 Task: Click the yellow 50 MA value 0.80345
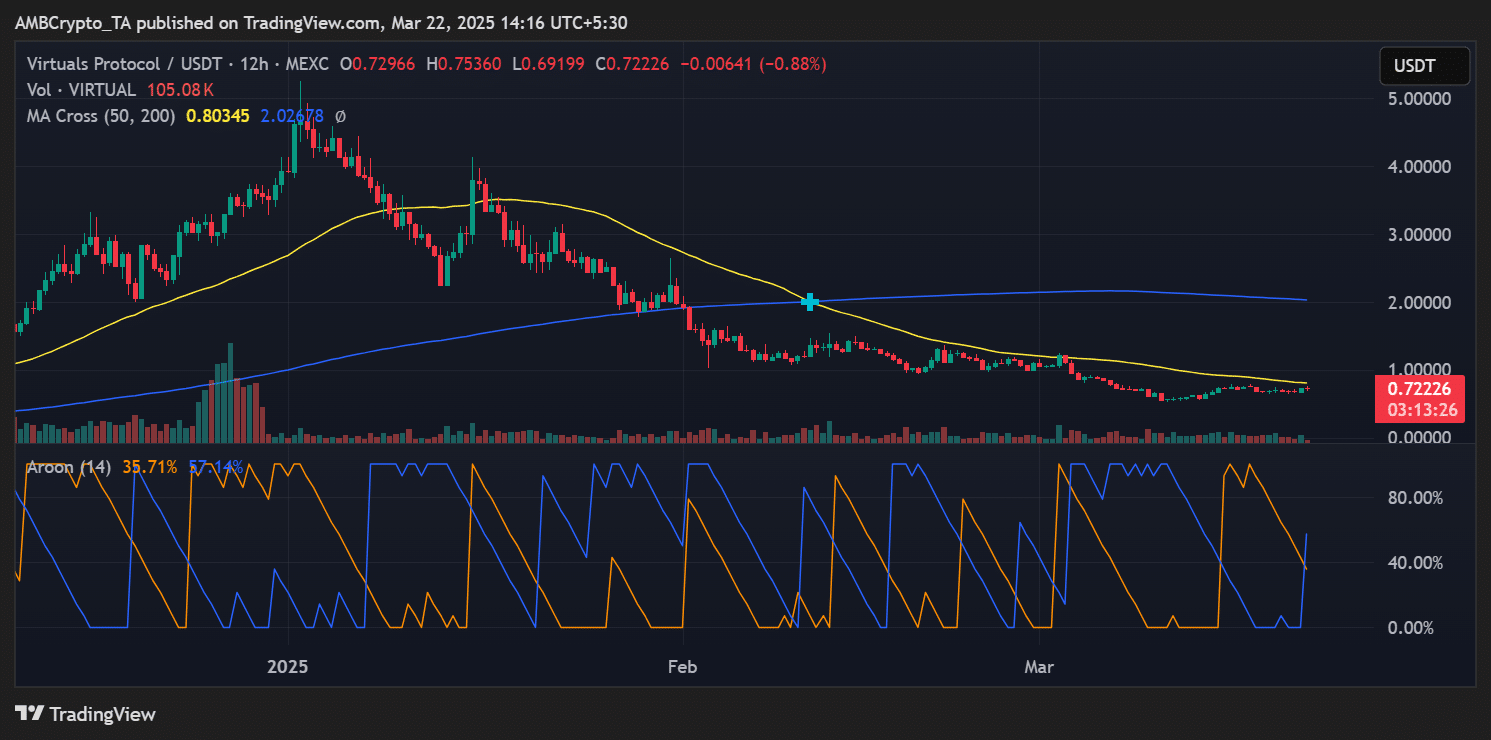tap(217, 116)
